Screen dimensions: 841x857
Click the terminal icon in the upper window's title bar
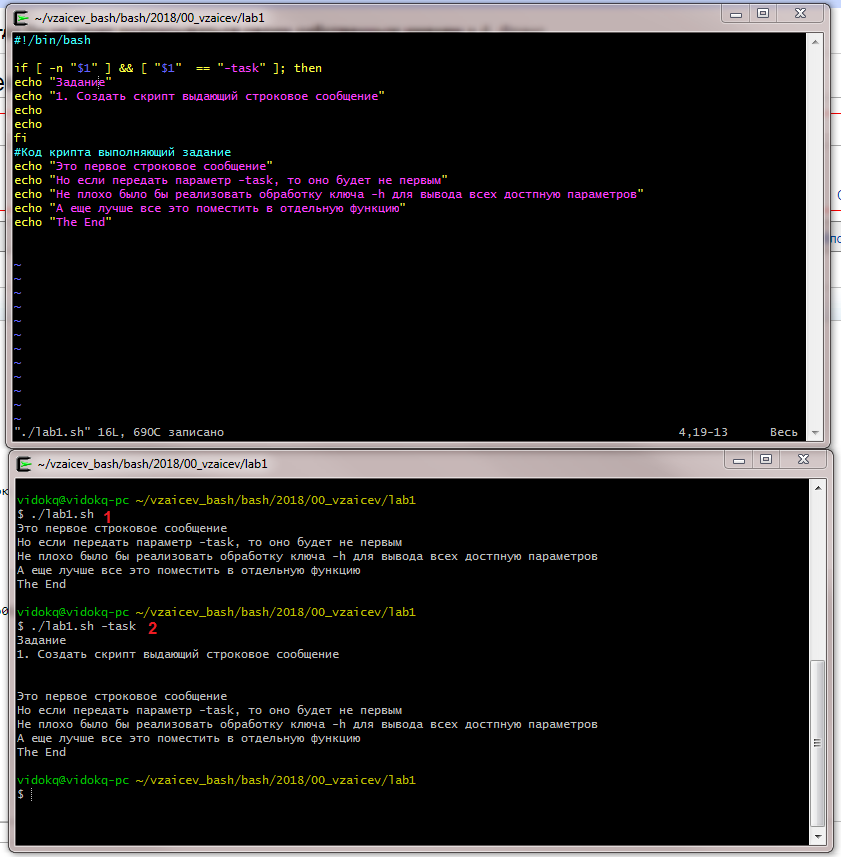21,18
